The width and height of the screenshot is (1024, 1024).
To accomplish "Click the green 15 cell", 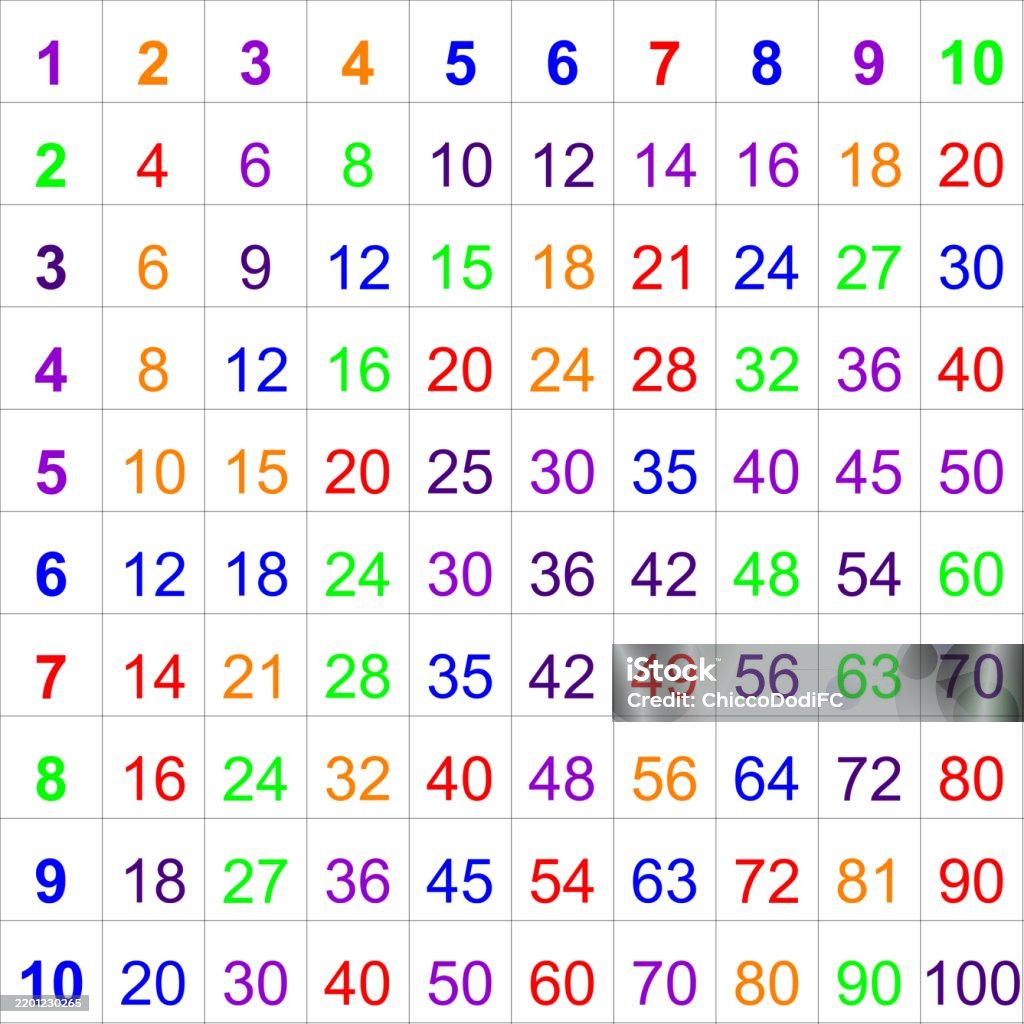I will tap(462, 268).
